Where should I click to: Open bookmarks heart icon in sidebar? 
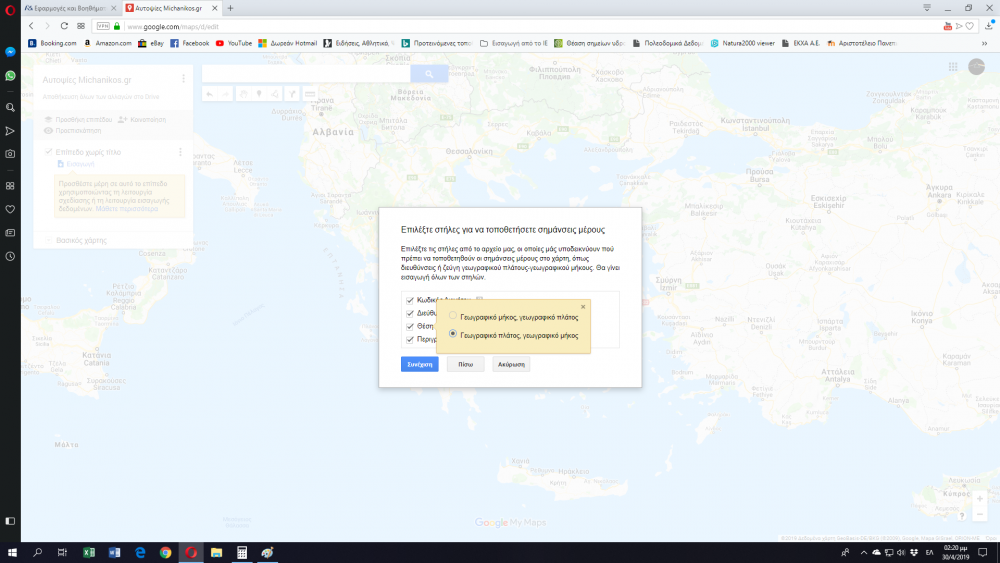[10, 209]
